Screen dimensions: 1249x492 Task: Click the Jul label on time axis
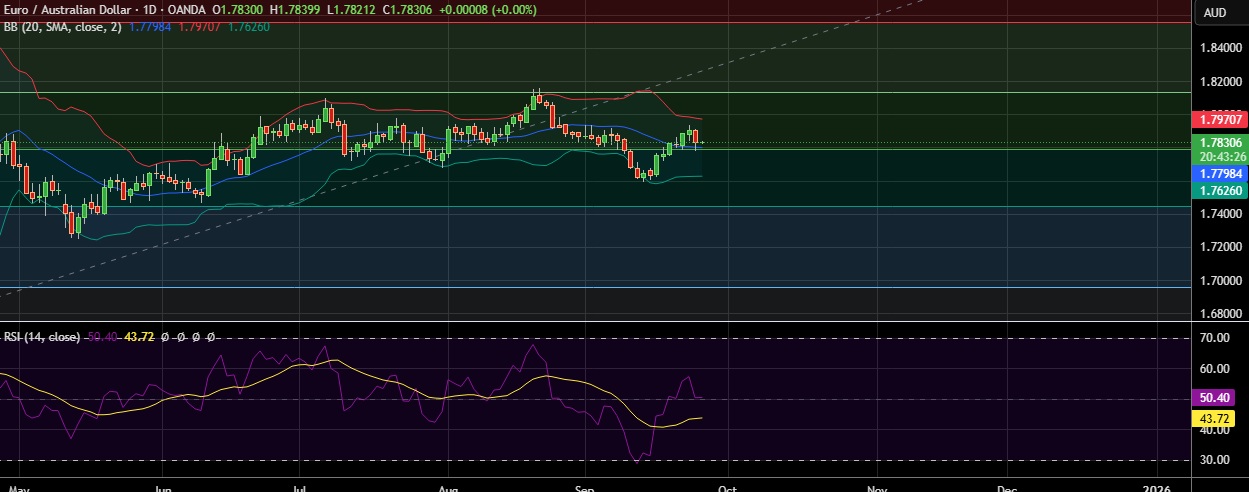tap(299, 489)
